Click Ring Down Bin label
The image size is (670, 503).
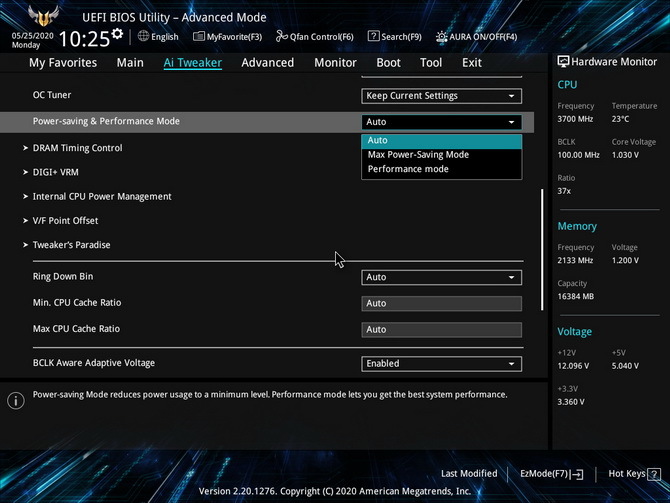[63, 277]
